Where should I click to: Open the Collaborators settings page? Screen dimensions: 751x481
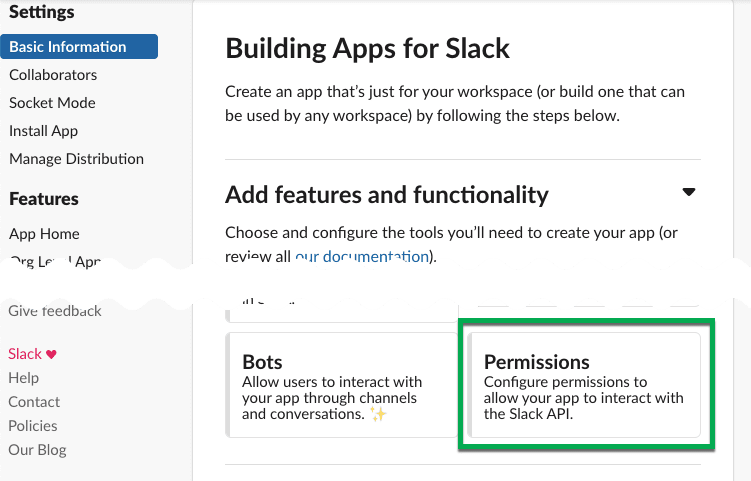(x=53, y=75)
